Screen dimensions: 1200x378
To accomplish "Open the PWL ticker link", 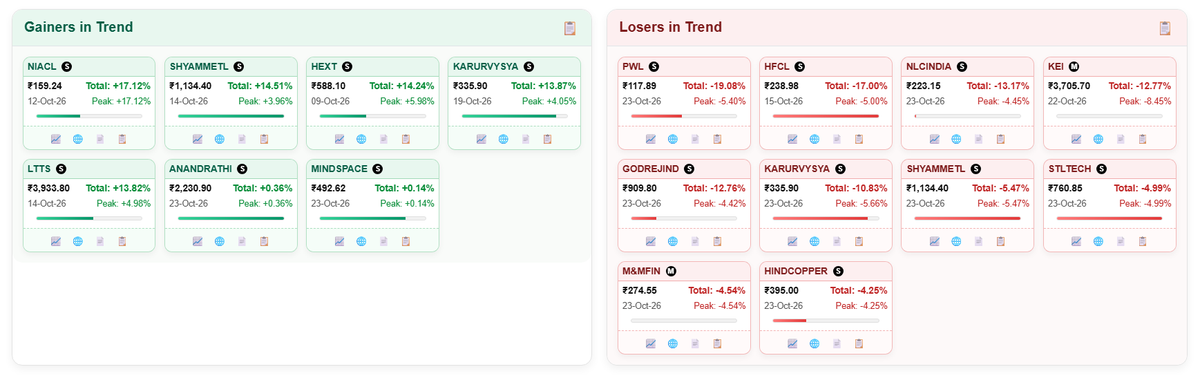I will tap(633, 66).
